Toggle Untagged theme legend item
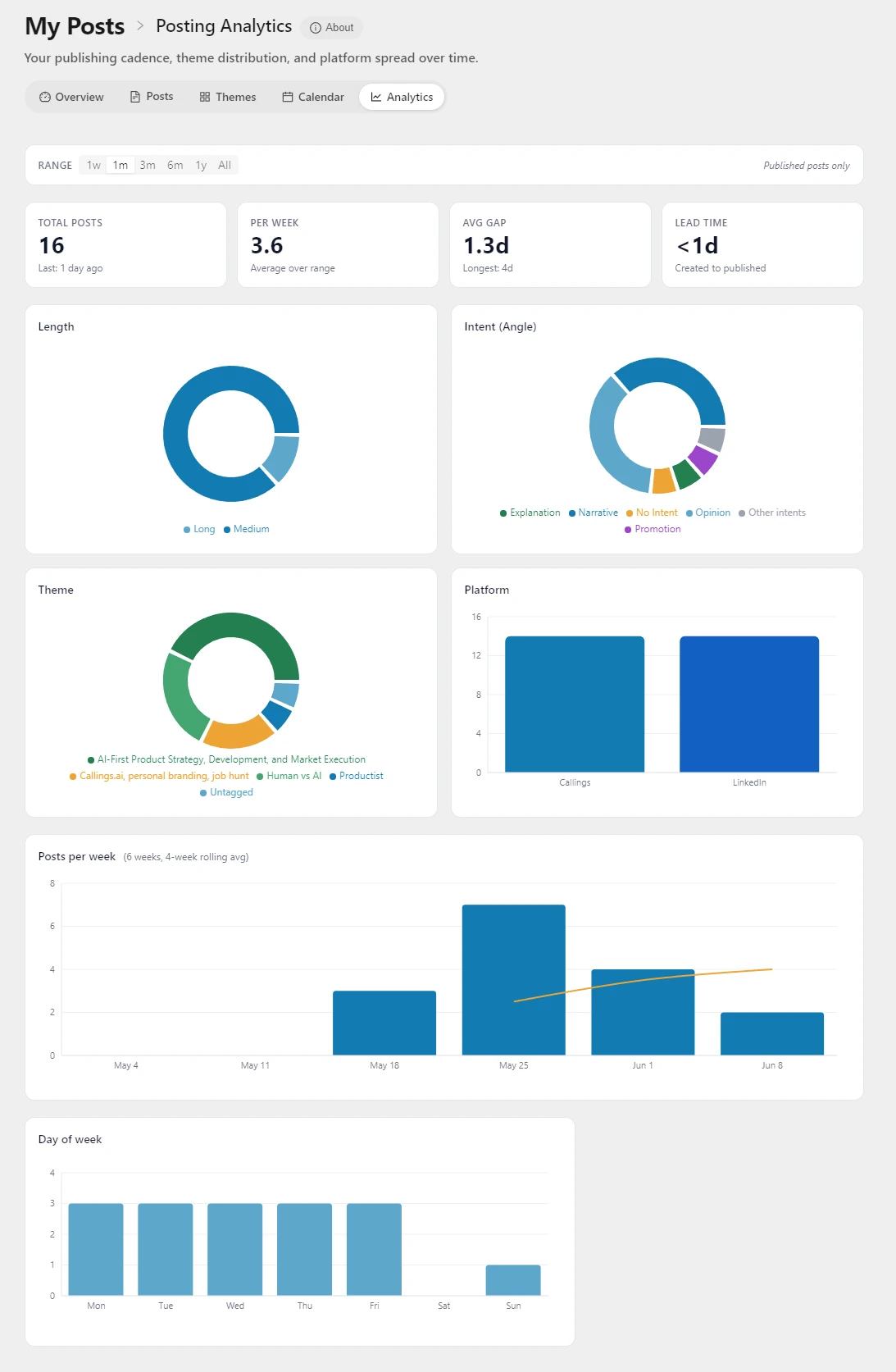Viewport: 896px width, 1372px height. point(226,793)
